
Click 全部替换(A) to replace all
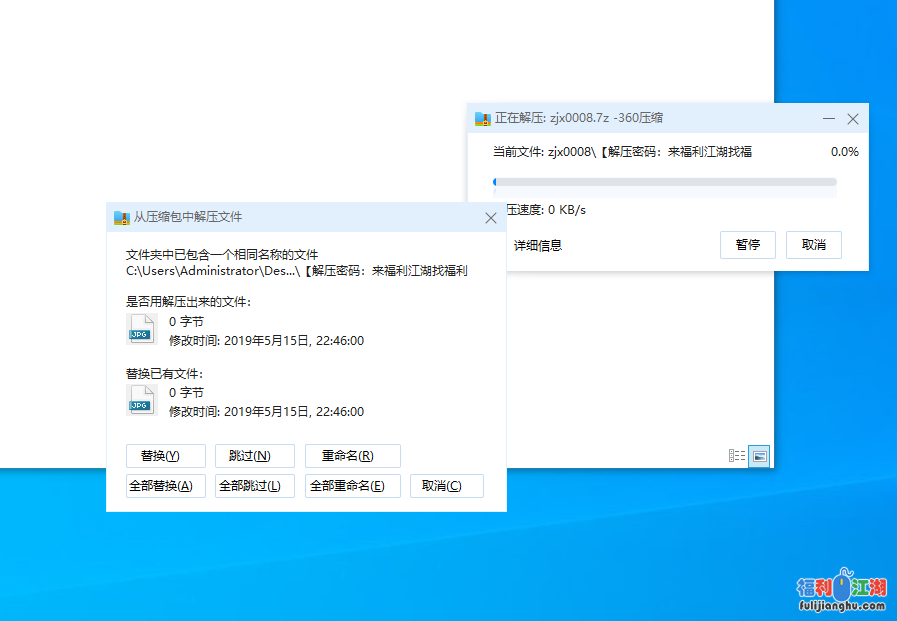(166, 486)
